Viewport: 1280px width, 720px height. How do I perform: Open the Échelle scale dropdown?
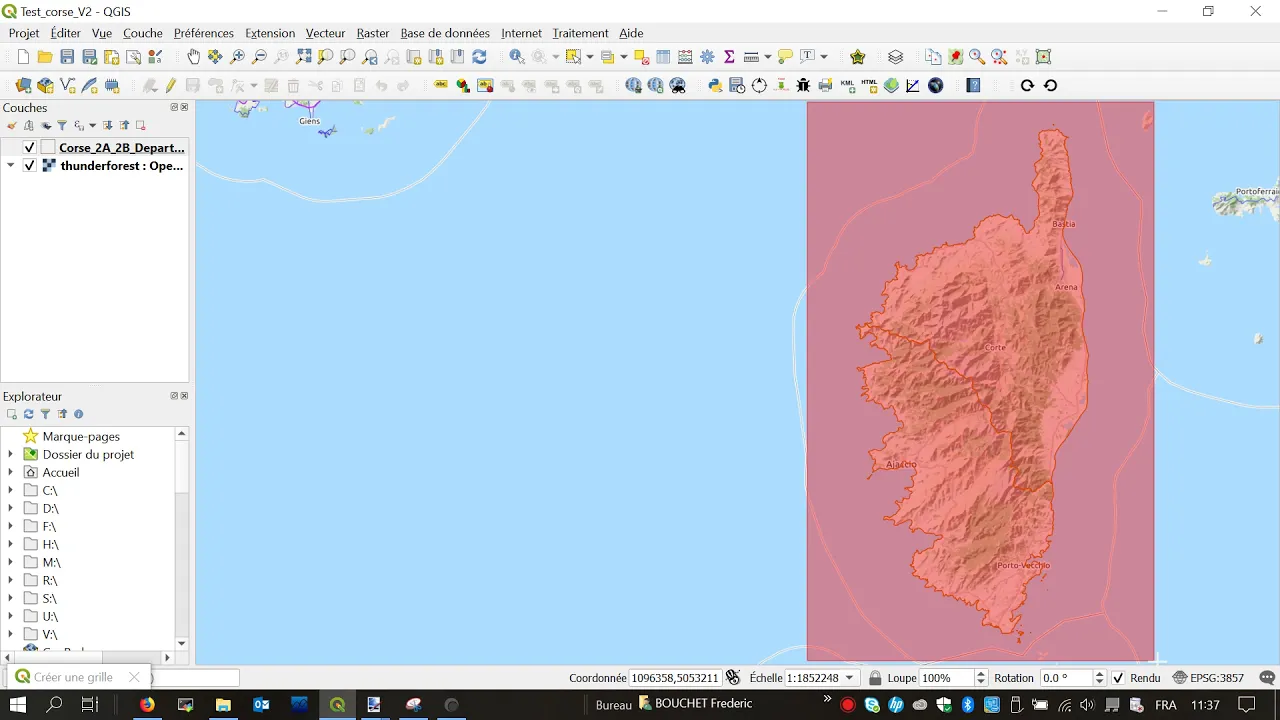click(850, 678)
